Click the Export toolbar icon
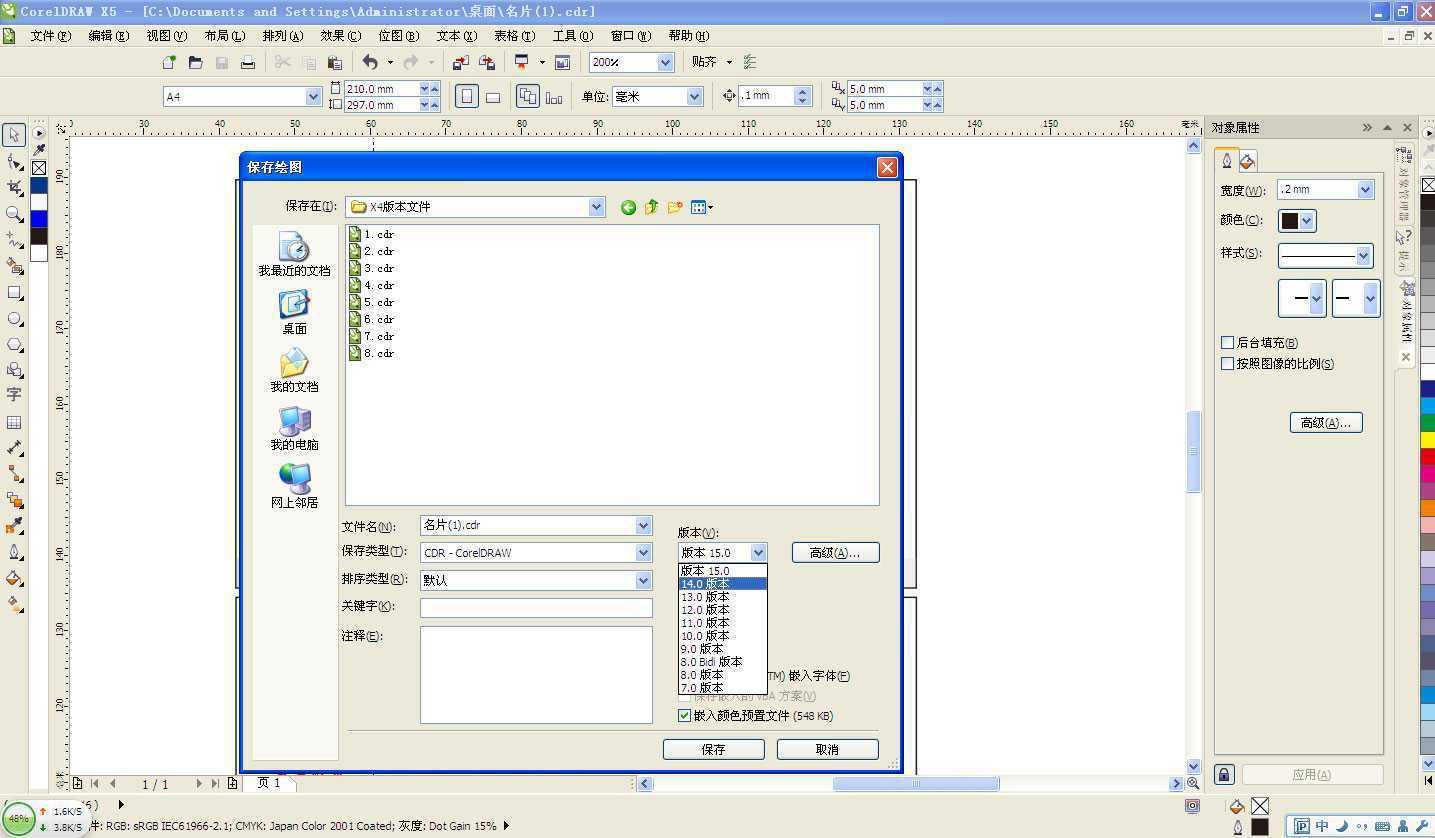This screenshot has height=838, width=1435. click(487, 62)
